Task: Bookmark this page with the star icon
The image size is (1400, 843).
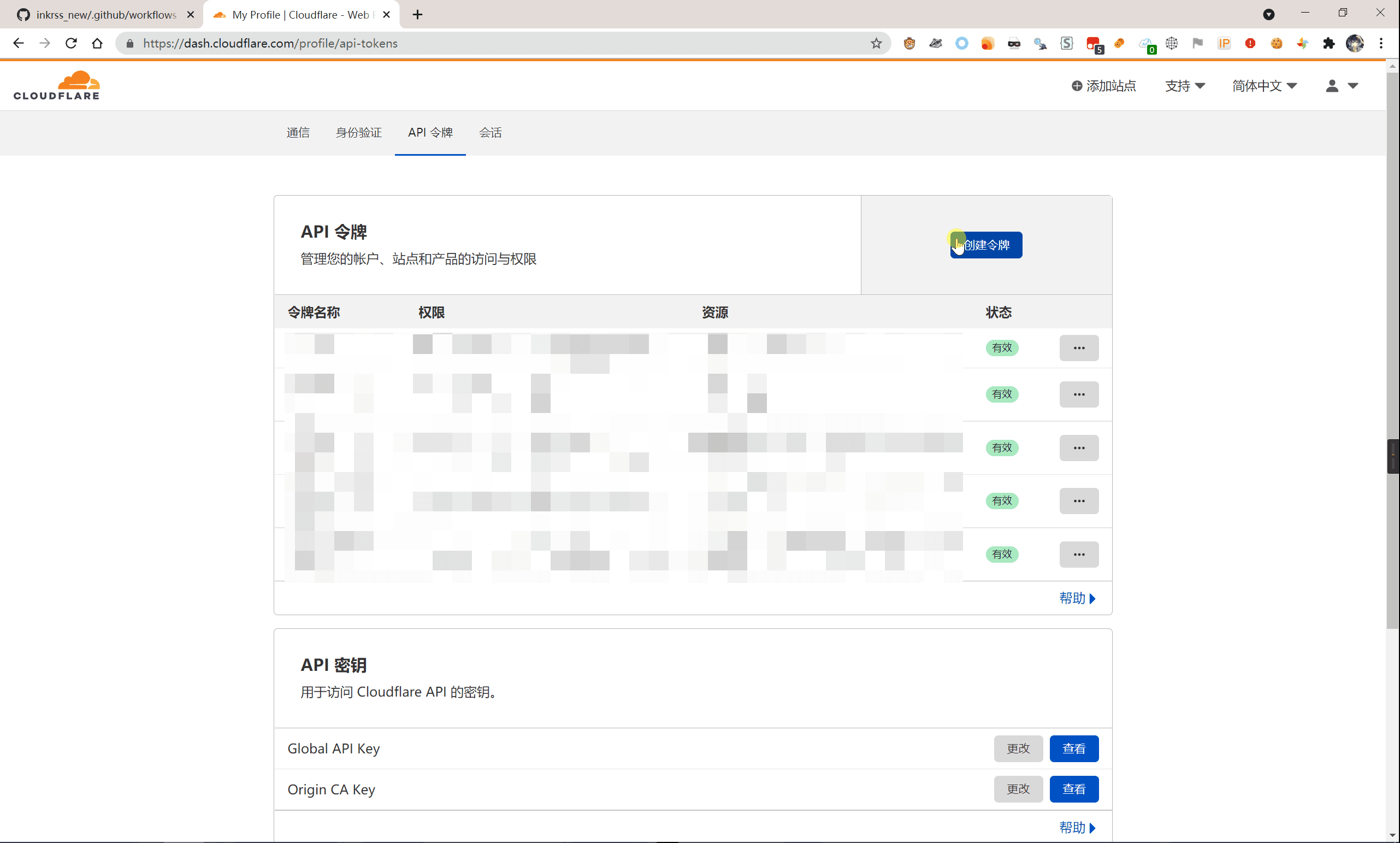Action: [x=876, y=43]
